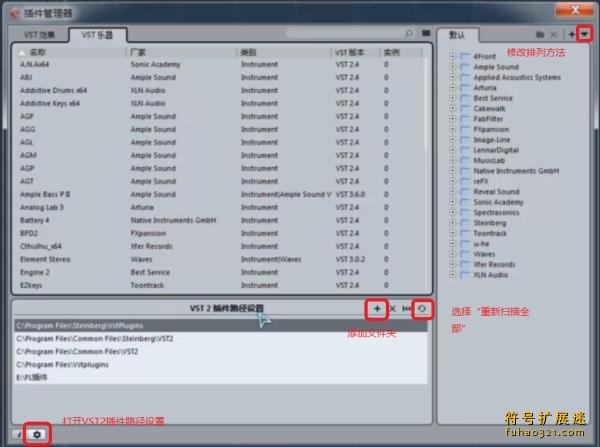Add a new VST 2 plug-in path folder

(377, 308)
